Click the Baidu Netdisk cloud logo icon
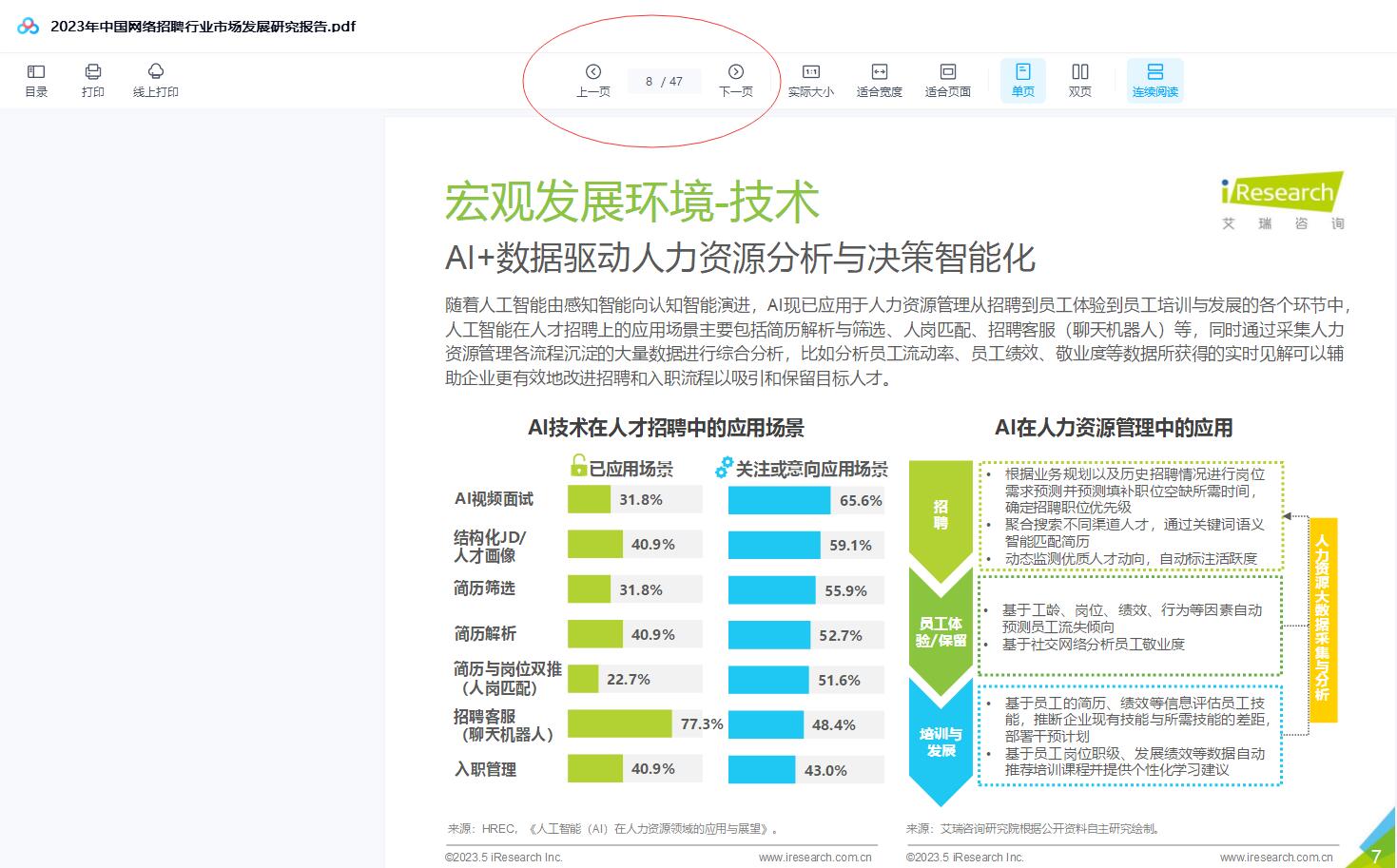1397x868 pixels. pos(29,26)
